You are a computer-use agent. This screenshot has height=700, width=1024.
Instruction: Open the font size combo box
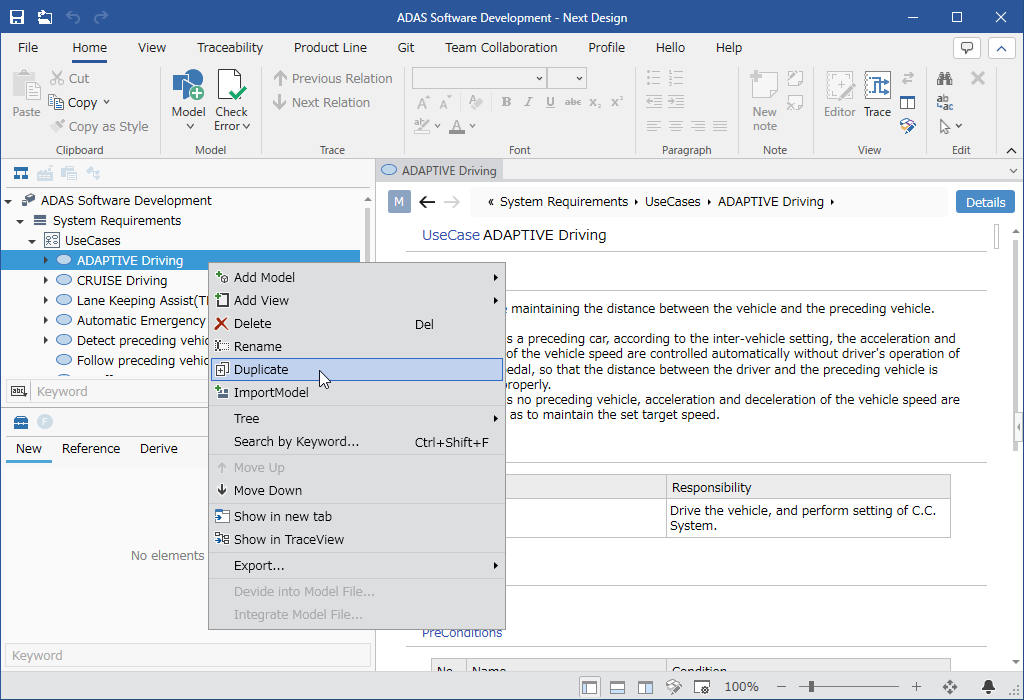567,78
